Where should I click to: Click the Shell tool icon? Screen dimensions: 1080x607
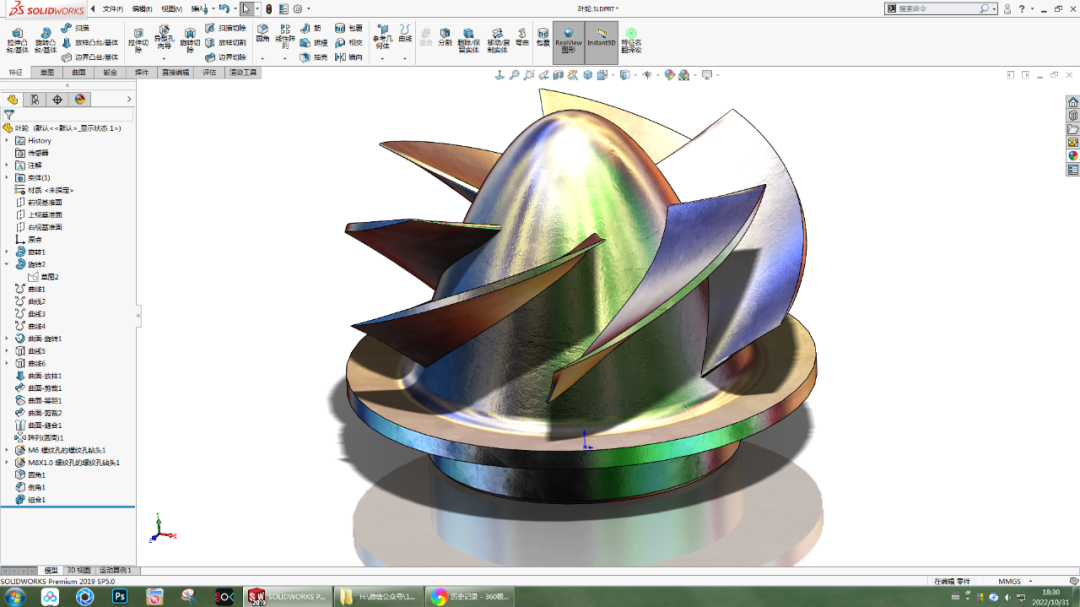click(x=307, y=56)
